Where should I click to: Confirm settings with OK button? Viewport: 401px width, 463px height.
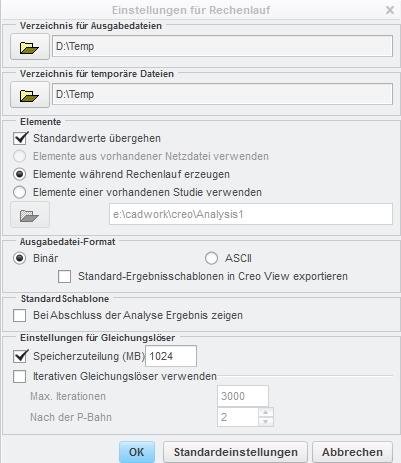[137, 452]
